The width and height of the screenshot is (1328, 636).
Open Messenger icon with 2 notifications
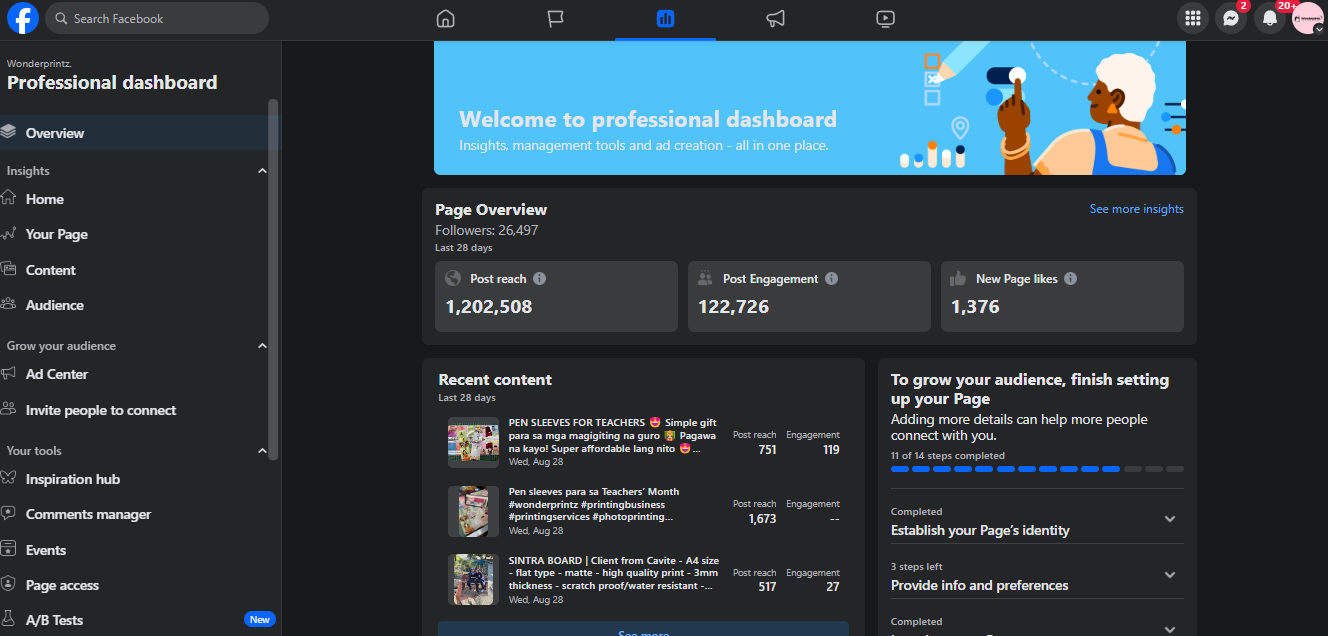[x=1231, y=18]
